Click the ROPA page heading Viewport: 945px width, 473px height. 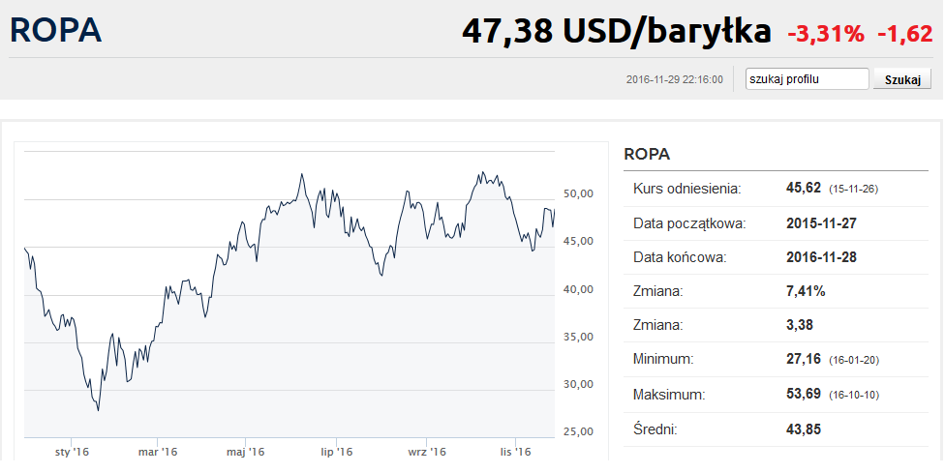coord(55,31)
